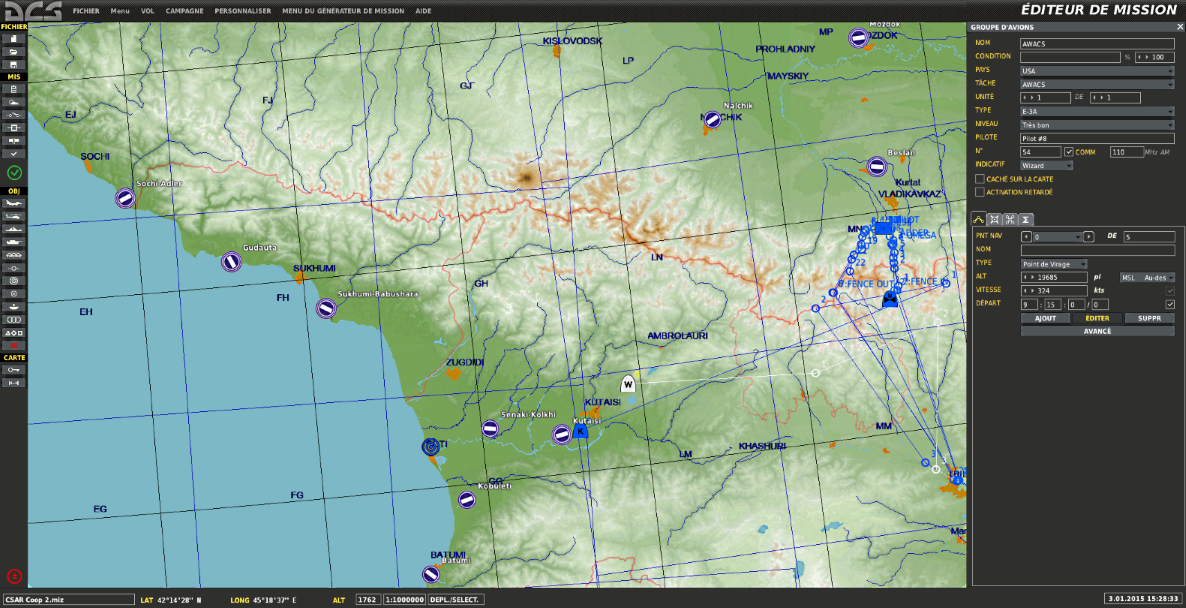The width and height of the screenshot is (1186, 608).
Task: Click the Sochi-Adler airfield marker on map
Action: click(125, 198)
